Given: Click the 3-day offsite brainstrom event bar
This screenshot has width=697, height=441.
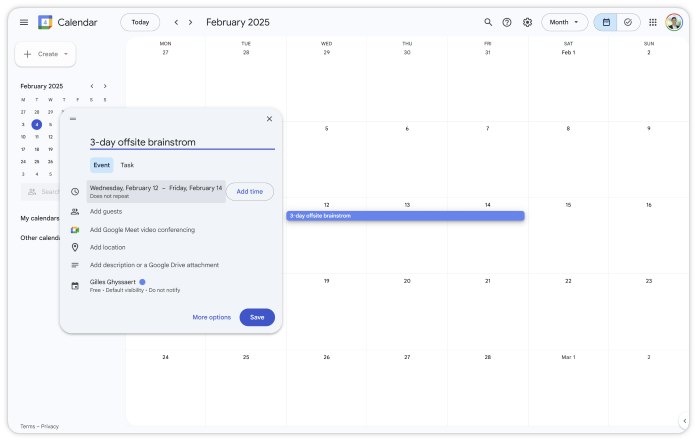Looking at the screenshot, I should point(405,216).
